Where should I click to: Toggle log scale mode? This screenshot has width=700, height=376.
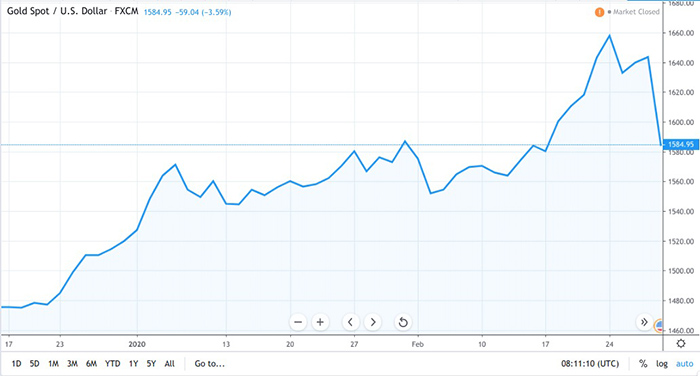point(662,364)
